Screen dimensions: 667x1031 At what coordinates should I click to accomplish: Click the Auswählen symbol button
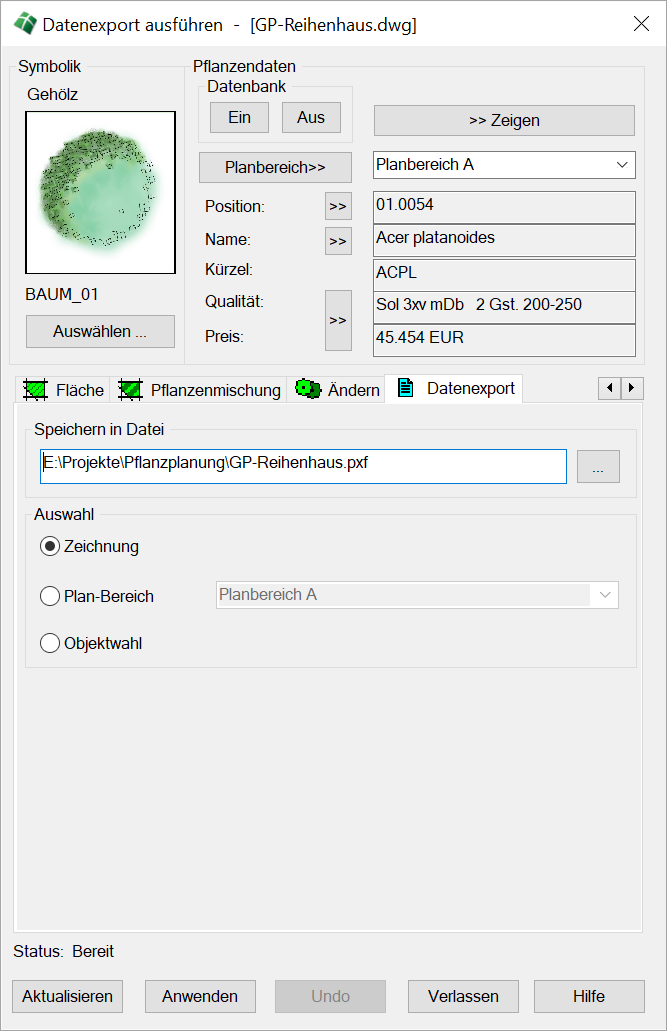(x=100, y=332)
